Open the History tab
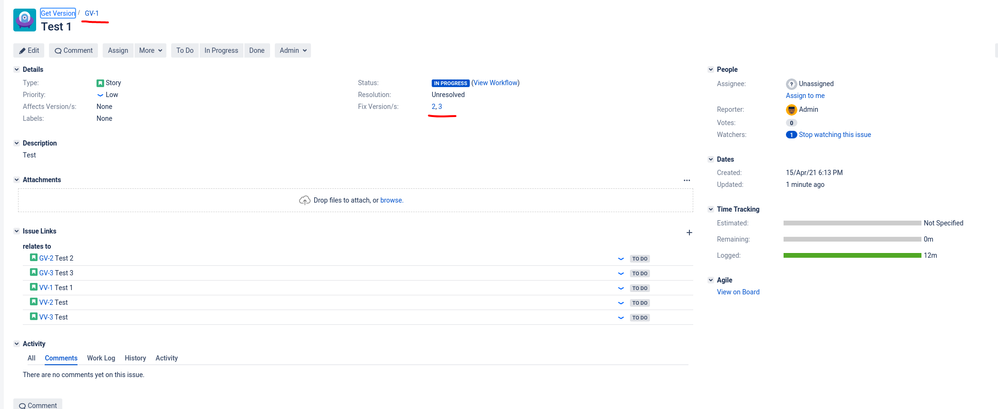This screenshot has width=998, height=409. pos(136,358)
